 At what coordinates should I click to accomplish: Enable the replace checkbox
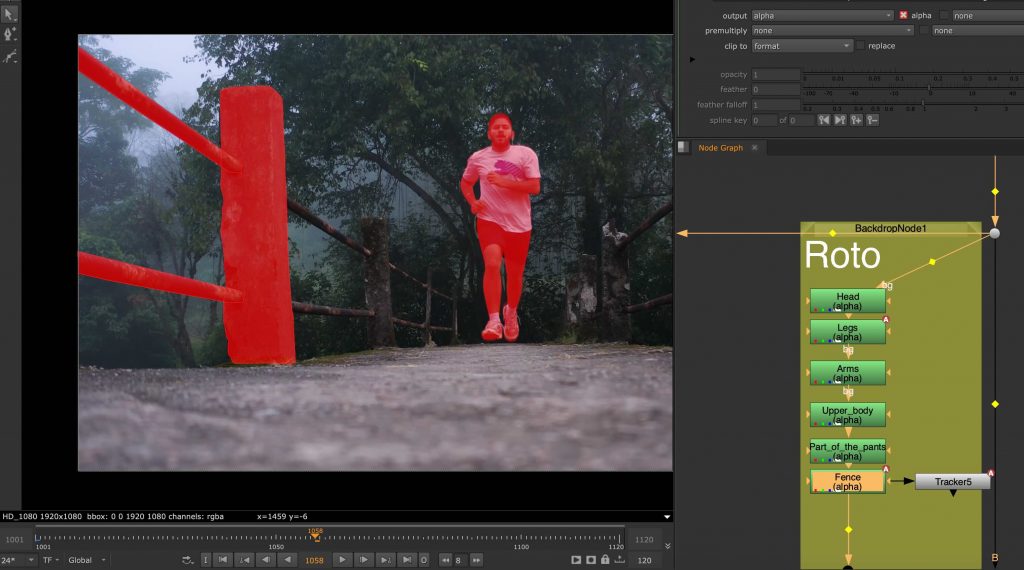click(x=860, y=46)
